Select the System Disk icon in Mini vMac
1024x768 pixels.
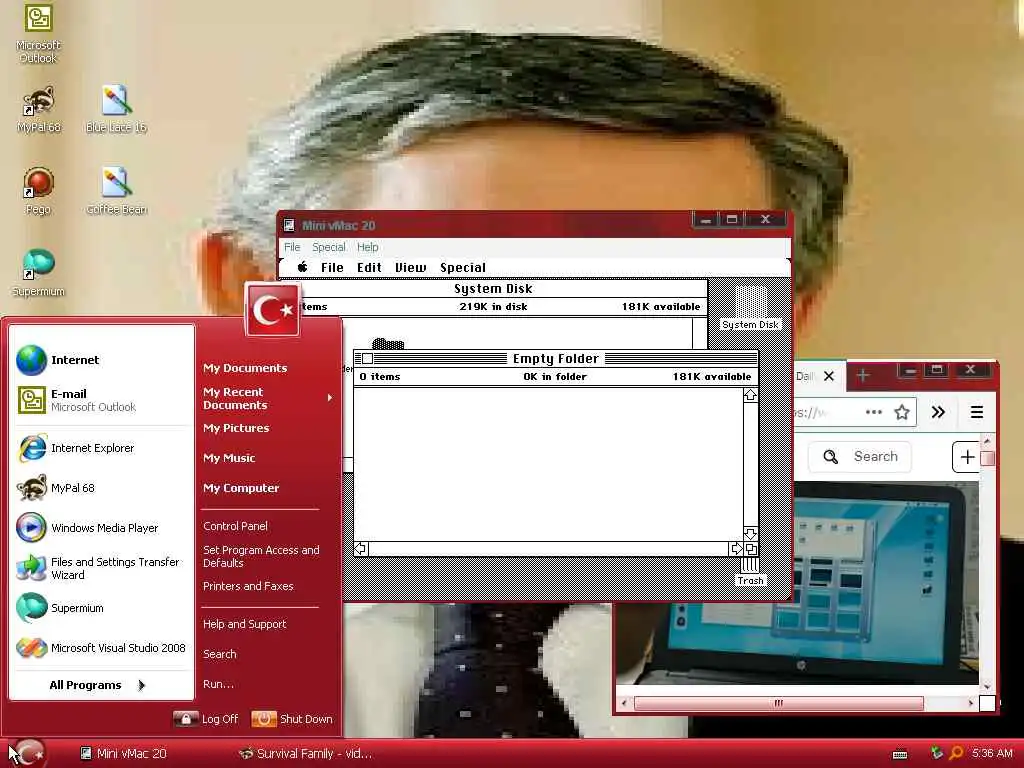tap(750, 308)
